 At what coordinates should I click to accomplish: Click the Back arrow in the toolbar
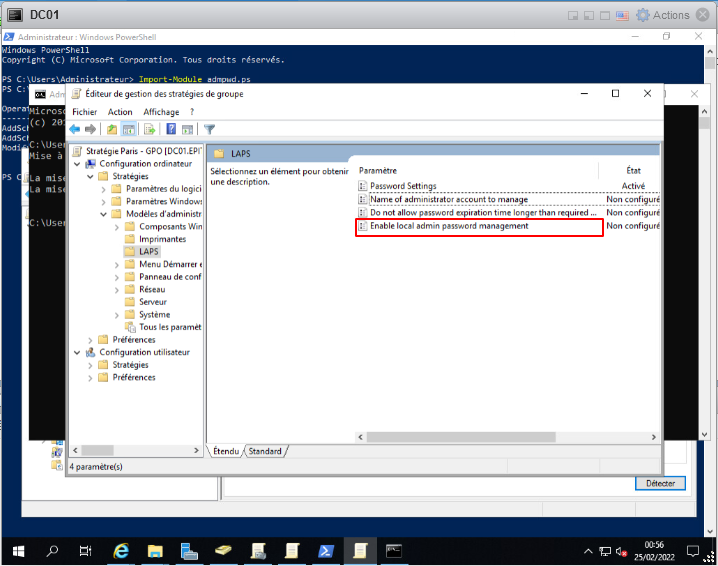tap(74, 129)
